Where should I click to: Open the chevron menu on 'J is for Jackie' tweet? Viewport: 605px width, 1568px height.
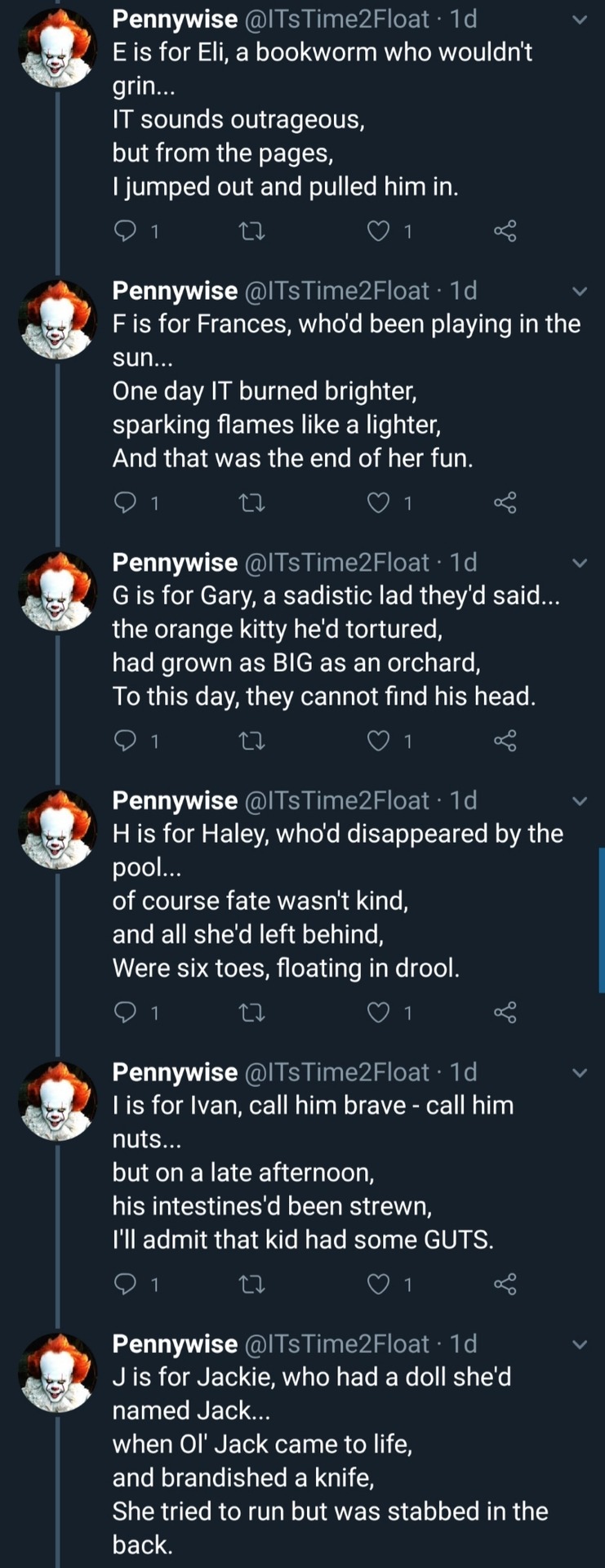[x=580, y=1344]
